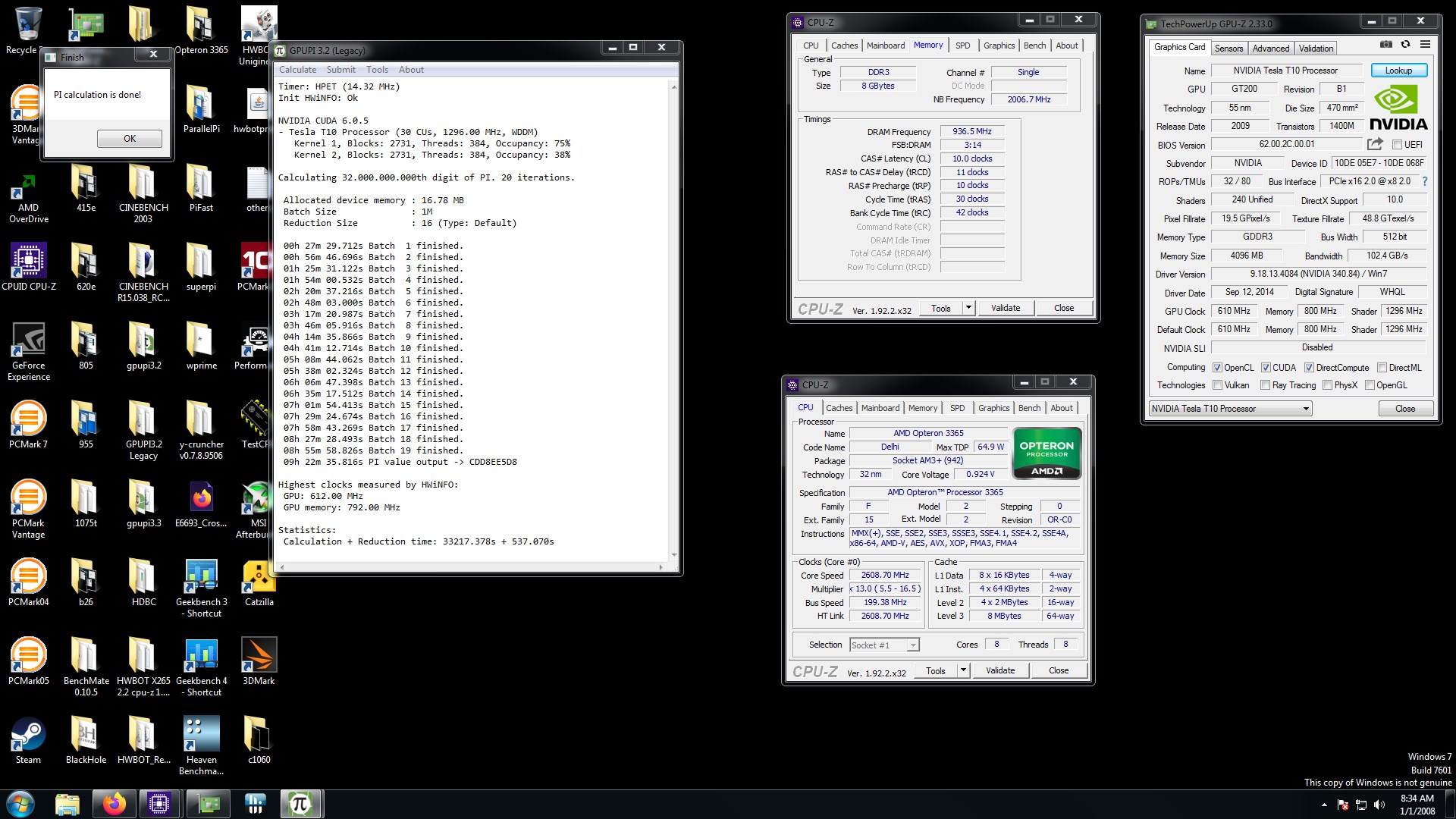The height and width of the screenshot is (819, 1456).
Task: Open GeForce Experience desktop shortcut
Action: point(28,351)
